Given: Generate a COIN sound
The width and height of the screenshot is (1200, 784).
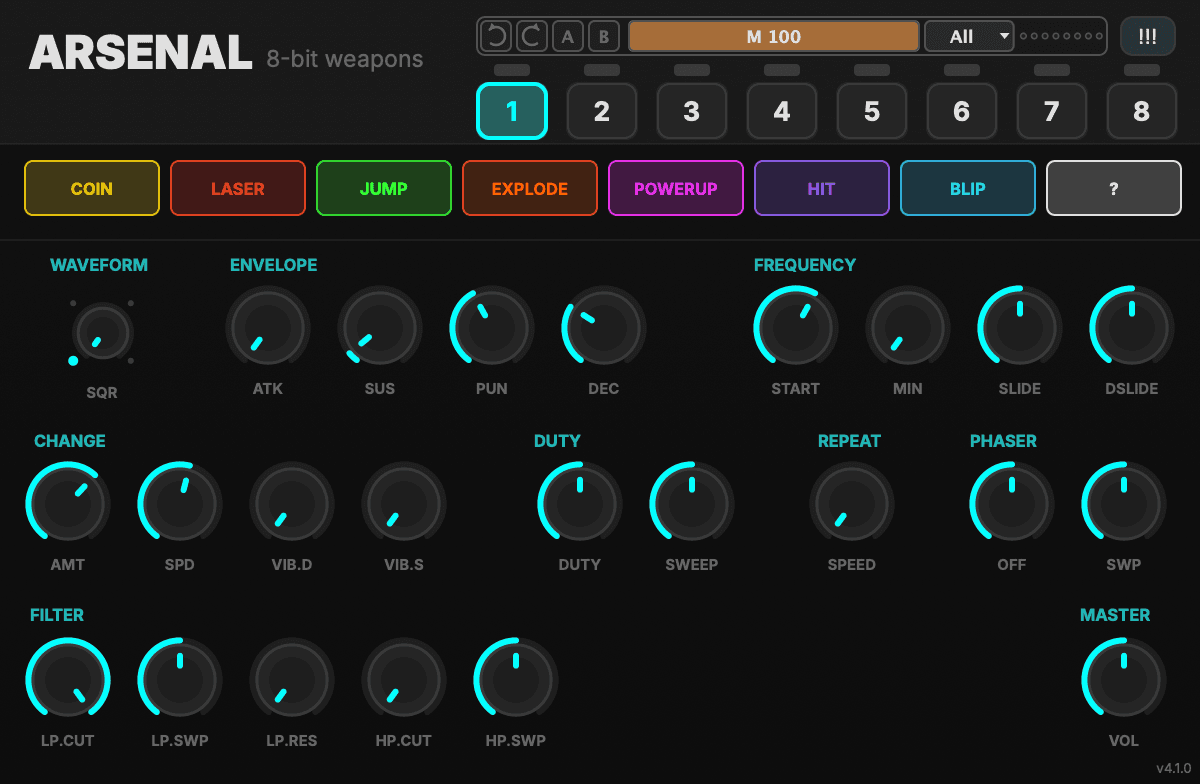Looking at the screenshot, I should pos(92,188).
